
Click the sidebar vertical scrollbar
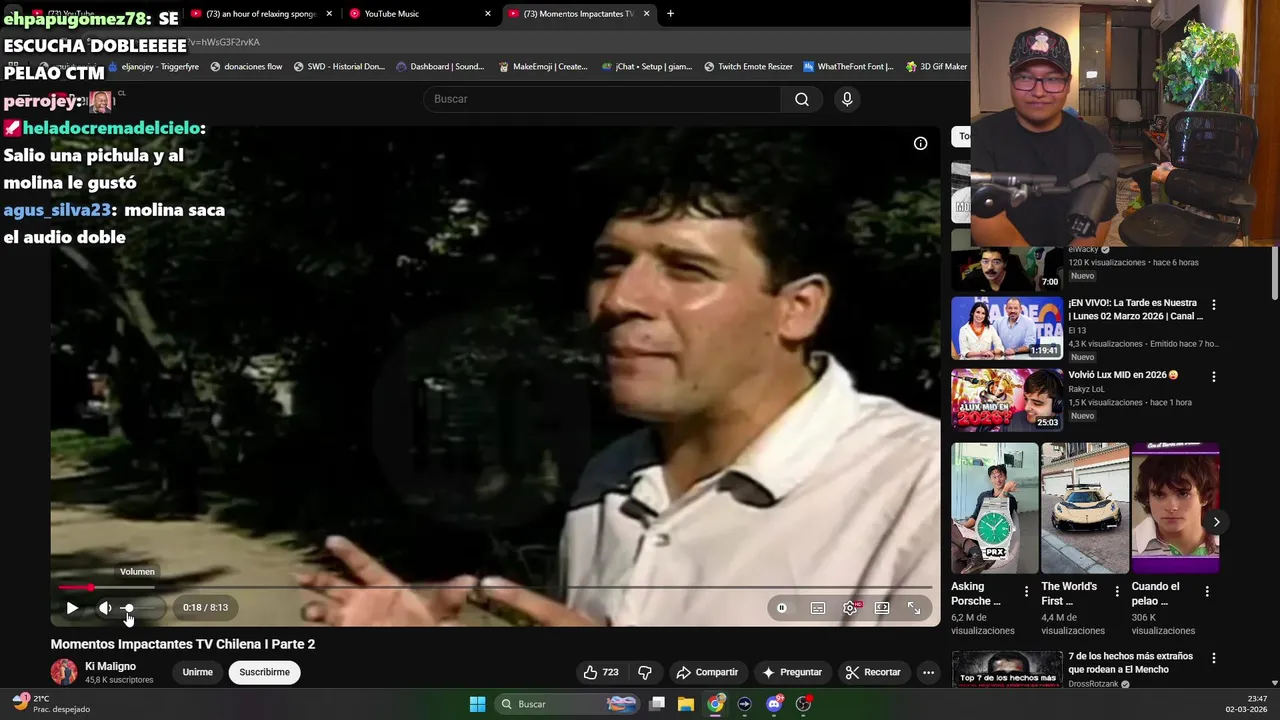tap(1274, 272)
